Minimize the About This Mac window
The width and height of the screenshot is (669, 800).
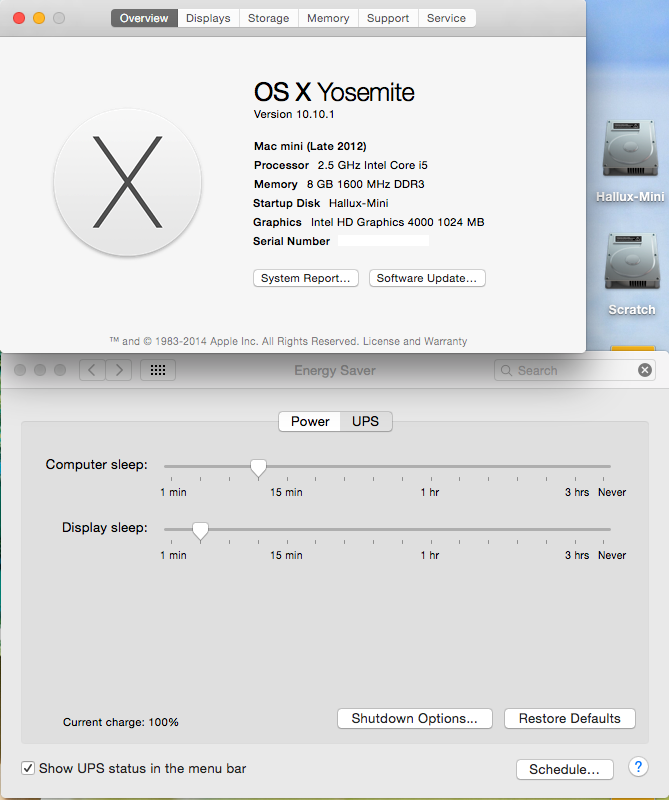click(39, 18)
